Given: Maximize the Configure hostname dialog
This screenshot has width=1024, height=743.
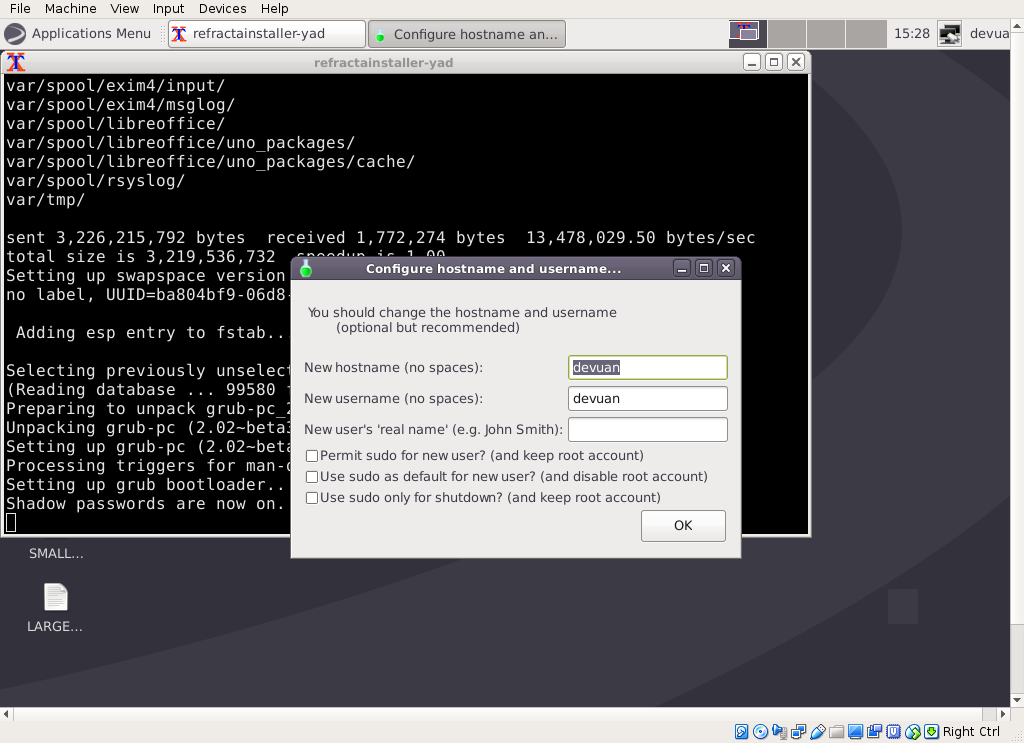Looking at the screenshot, I should 704,268.
